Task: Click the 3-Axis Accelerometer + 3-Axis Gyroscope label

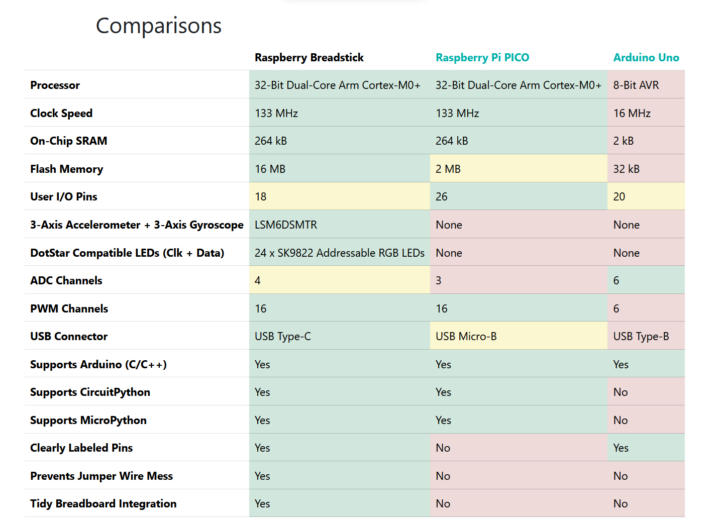Action: [x=136, y=225]
